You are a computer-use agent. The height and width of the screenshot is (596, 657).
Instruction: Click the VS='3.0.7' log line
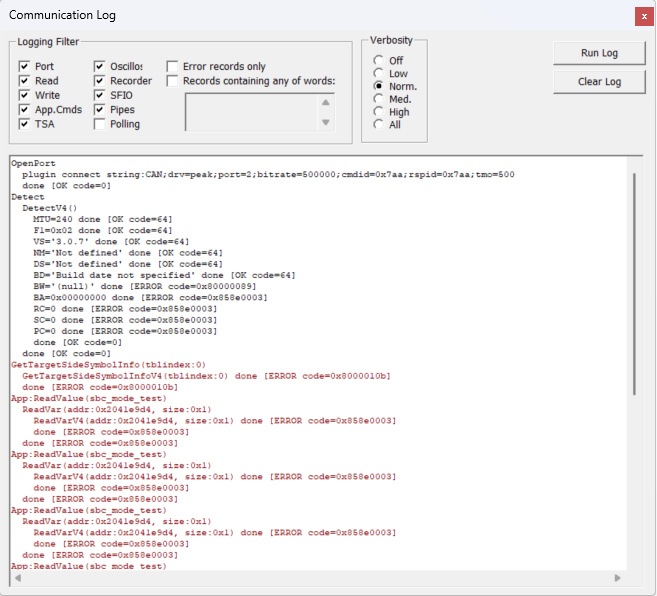(111, 241)
